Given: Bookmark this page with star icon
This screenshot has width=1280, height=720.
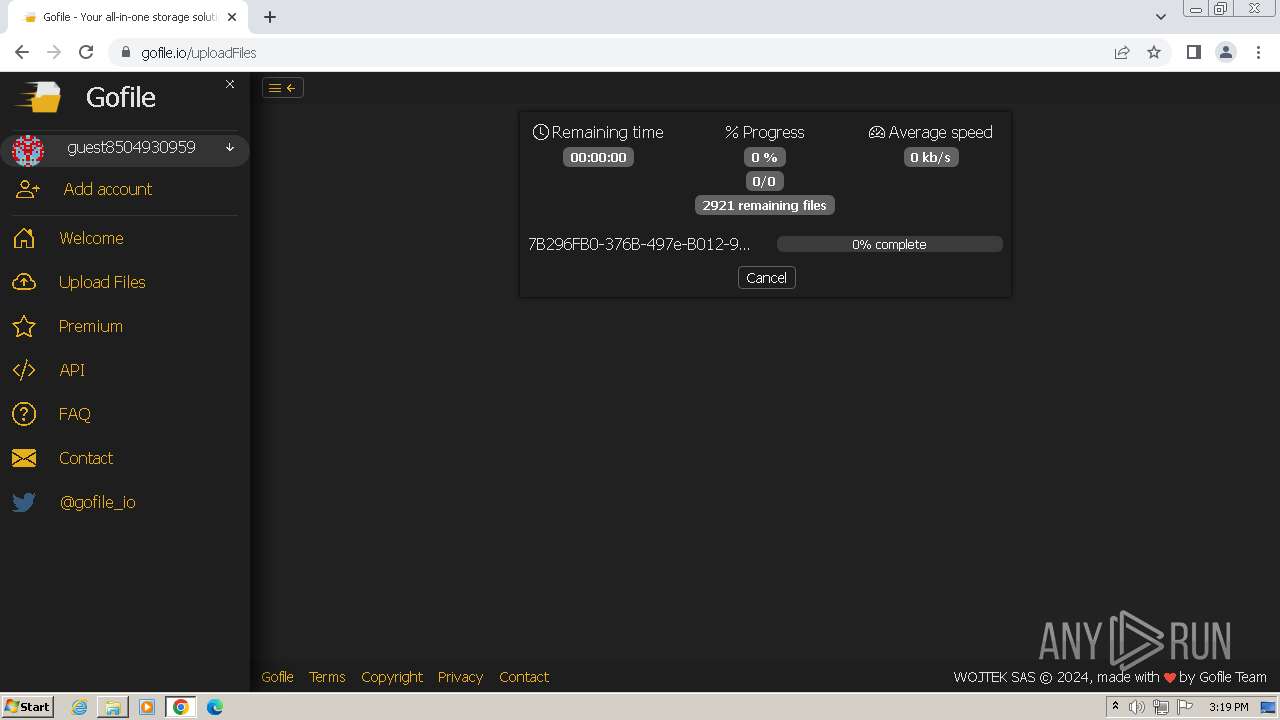Looking at the screenshot, I should 1154,53.
